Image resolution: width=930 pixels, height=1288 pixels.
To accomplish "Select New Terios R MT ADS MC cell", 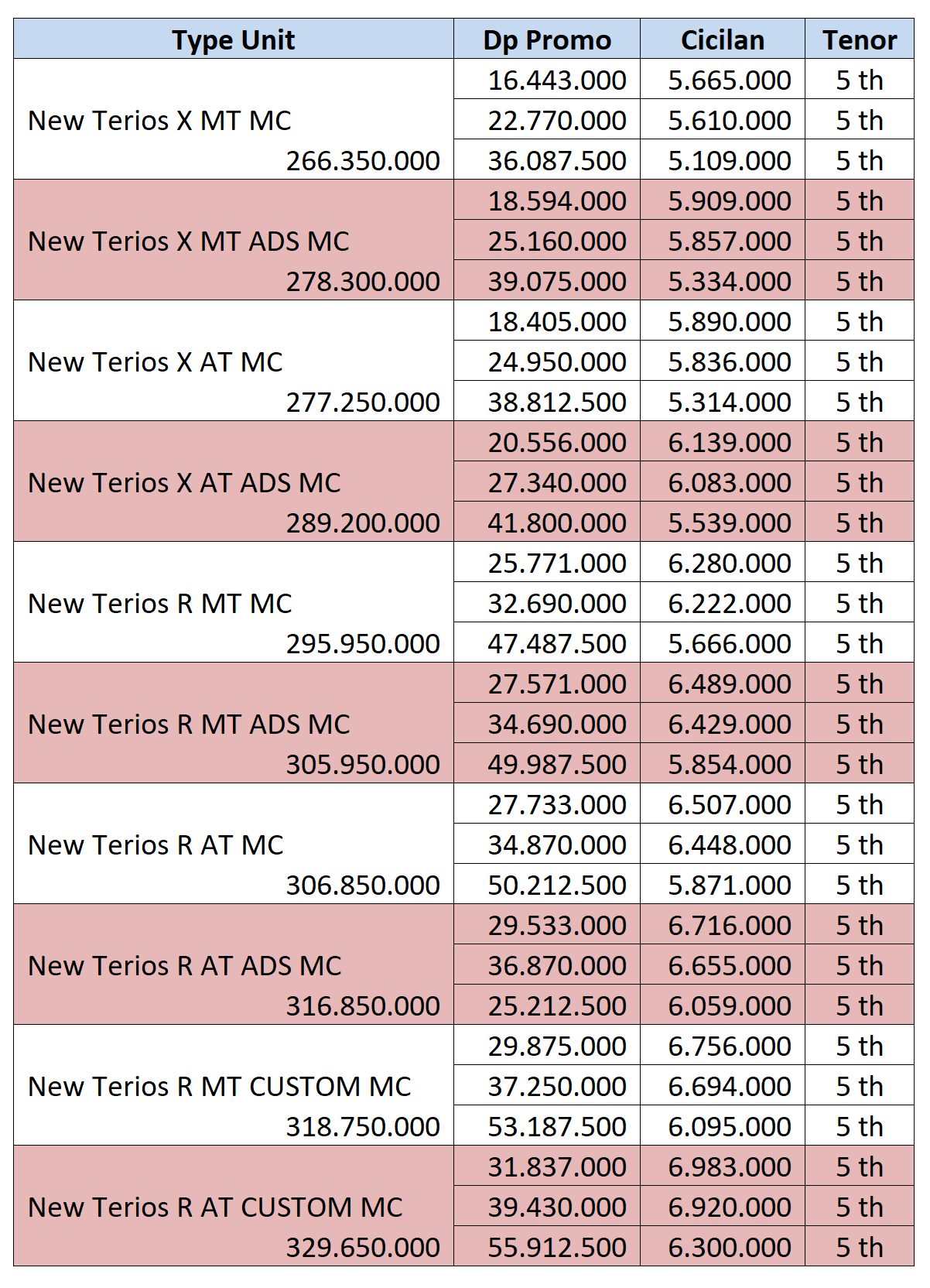I will pyautogui.click(x=189, y=724).
